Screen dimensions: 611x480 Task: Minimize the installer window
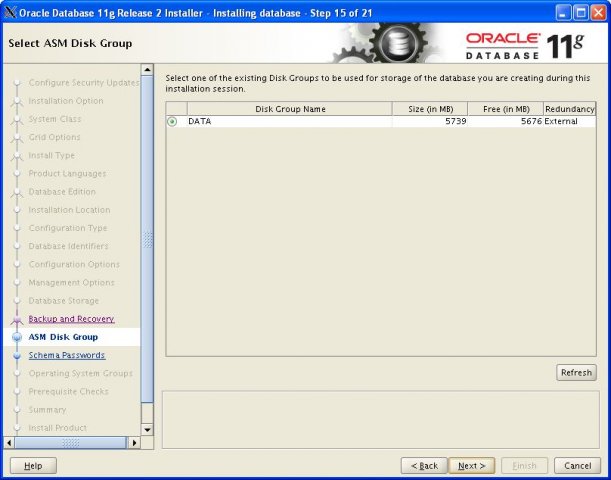coord(563,13)
